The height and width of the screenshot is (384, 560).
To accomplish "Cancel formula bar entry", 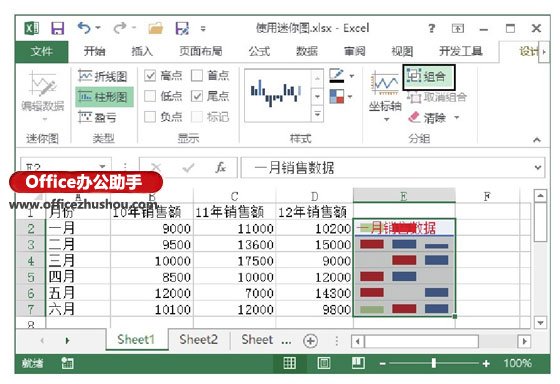I will (x=156, y=167).
